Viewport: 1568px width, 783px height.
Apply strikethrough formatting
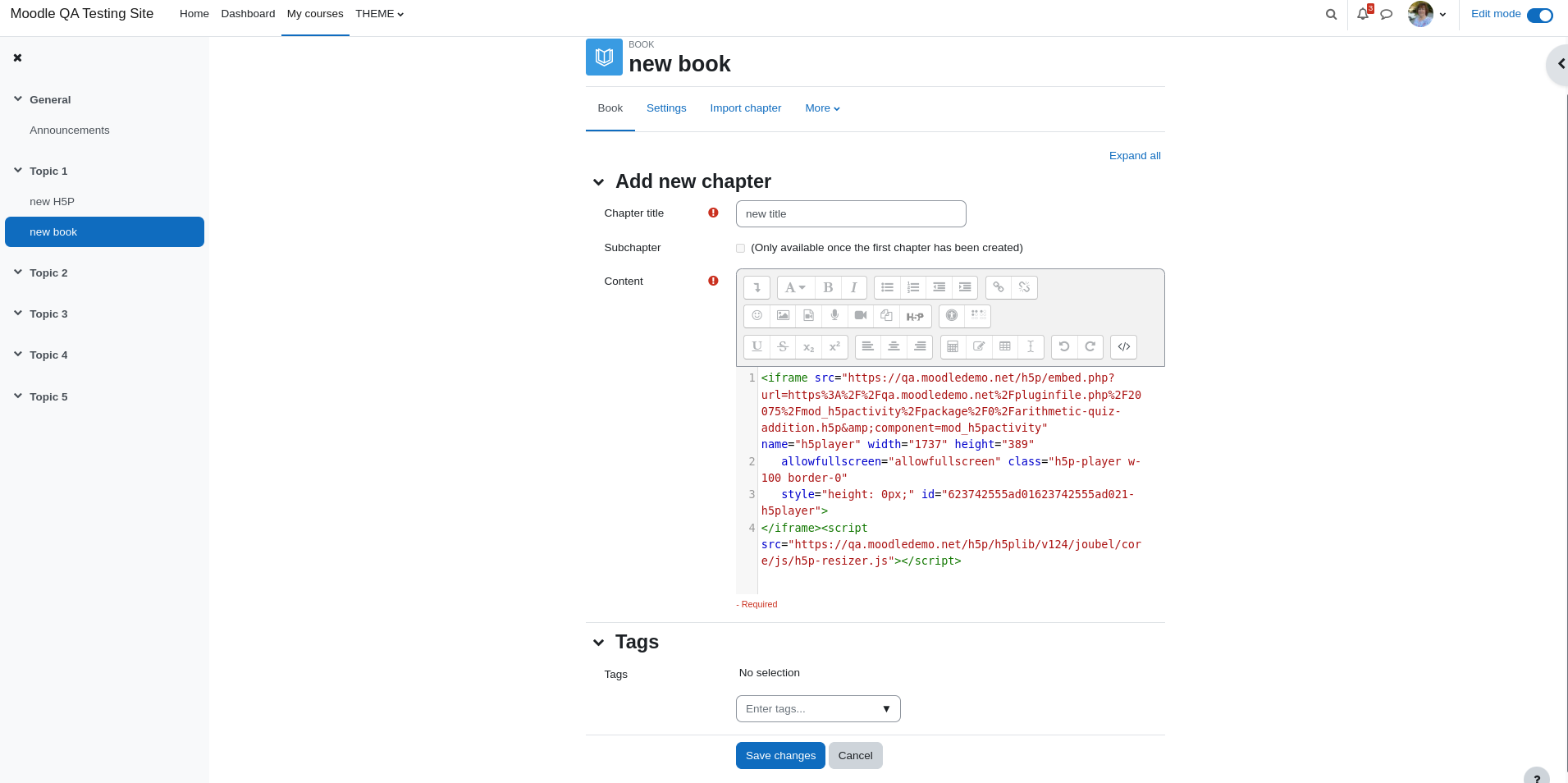(783, 347)
